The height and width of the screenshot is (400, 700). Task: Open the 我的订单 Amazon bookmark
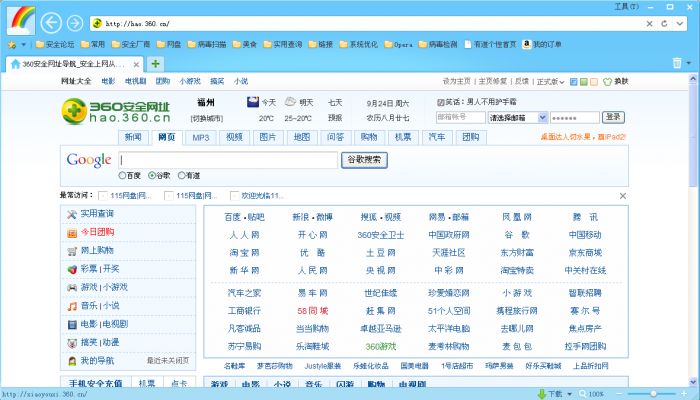point(542,44)
